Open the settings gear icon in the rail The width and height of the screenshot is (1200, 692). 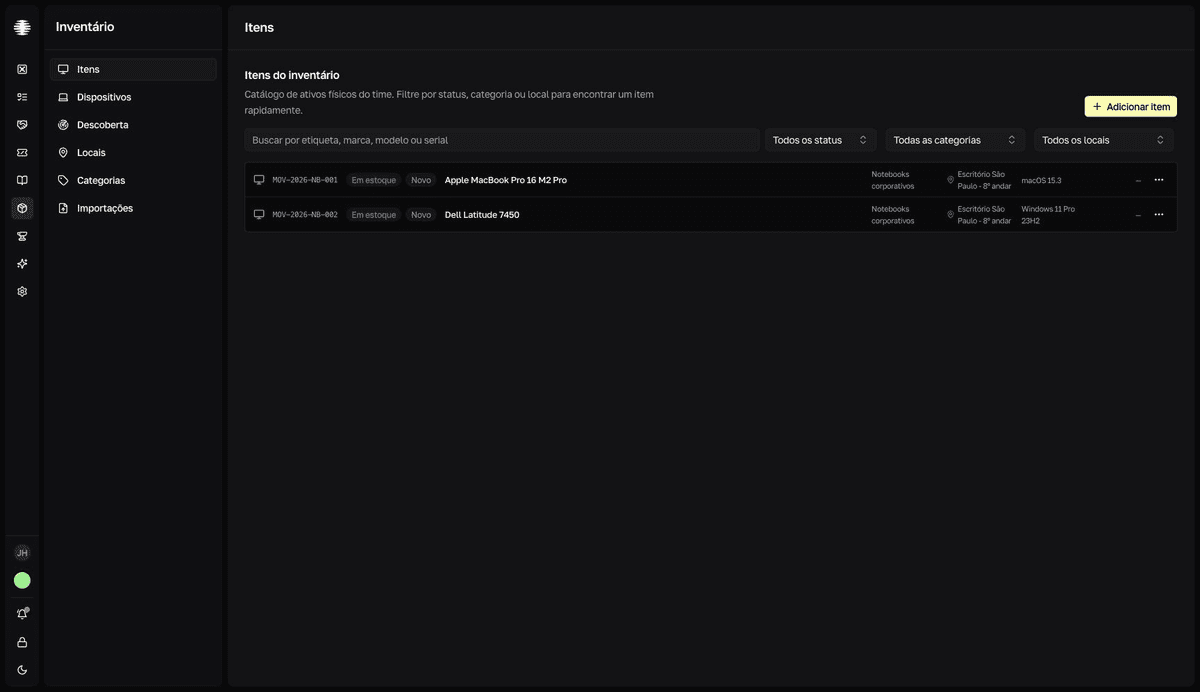pos(22,292)
